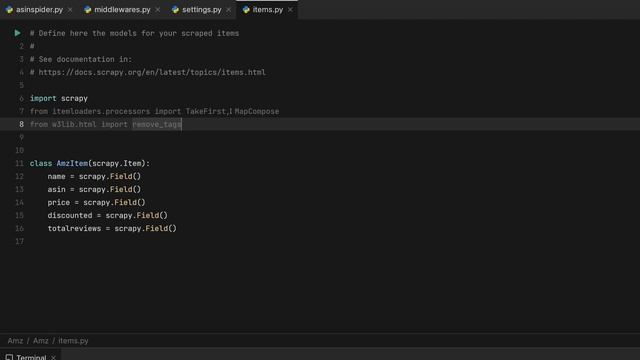This screenshot has width=640, height=360.
Task: Click the second Amz breadcrumb
Action: pyautogui.click(x=41, y=340)
